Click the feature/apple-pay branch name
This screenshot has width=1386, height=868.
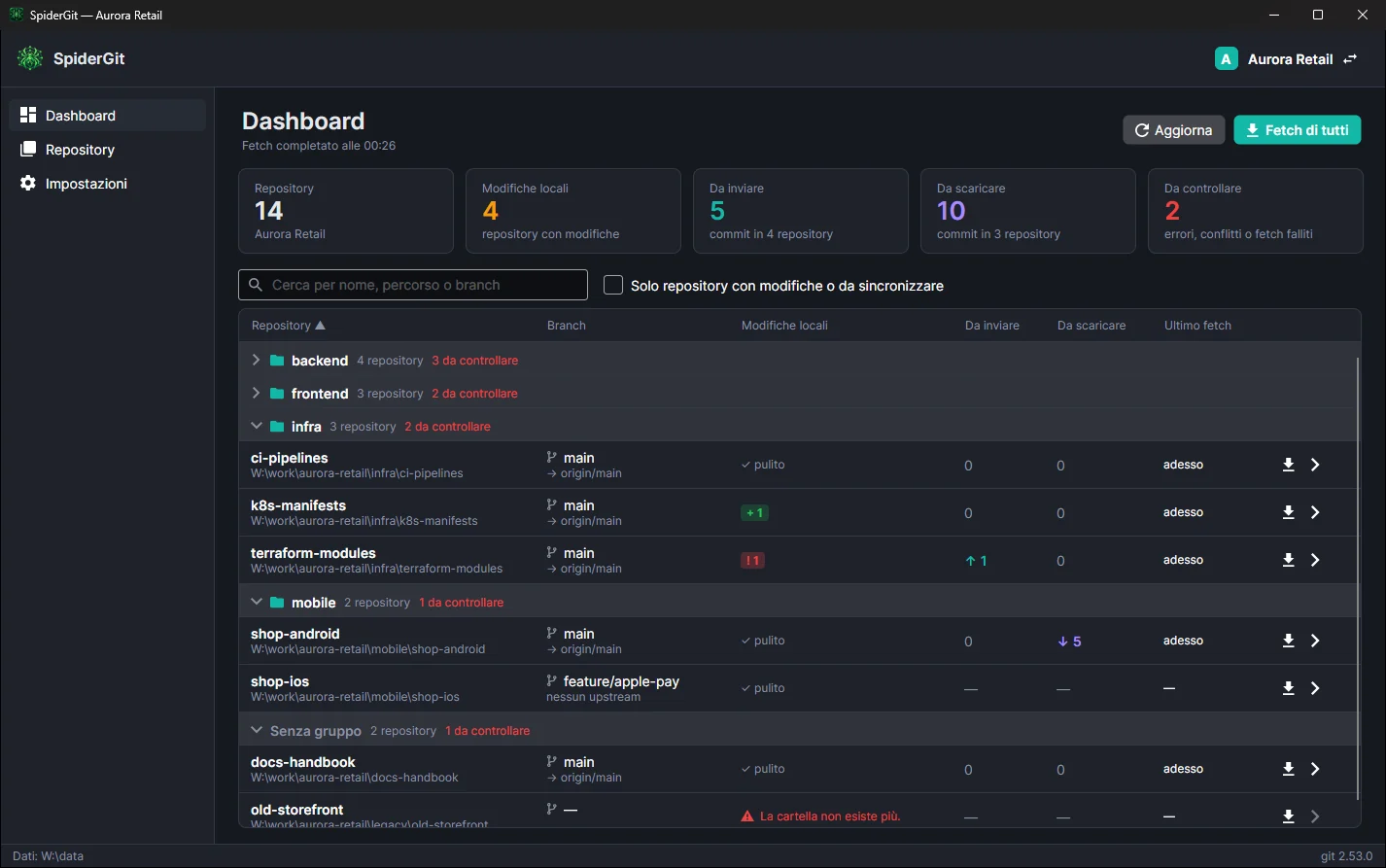(621, 681)
